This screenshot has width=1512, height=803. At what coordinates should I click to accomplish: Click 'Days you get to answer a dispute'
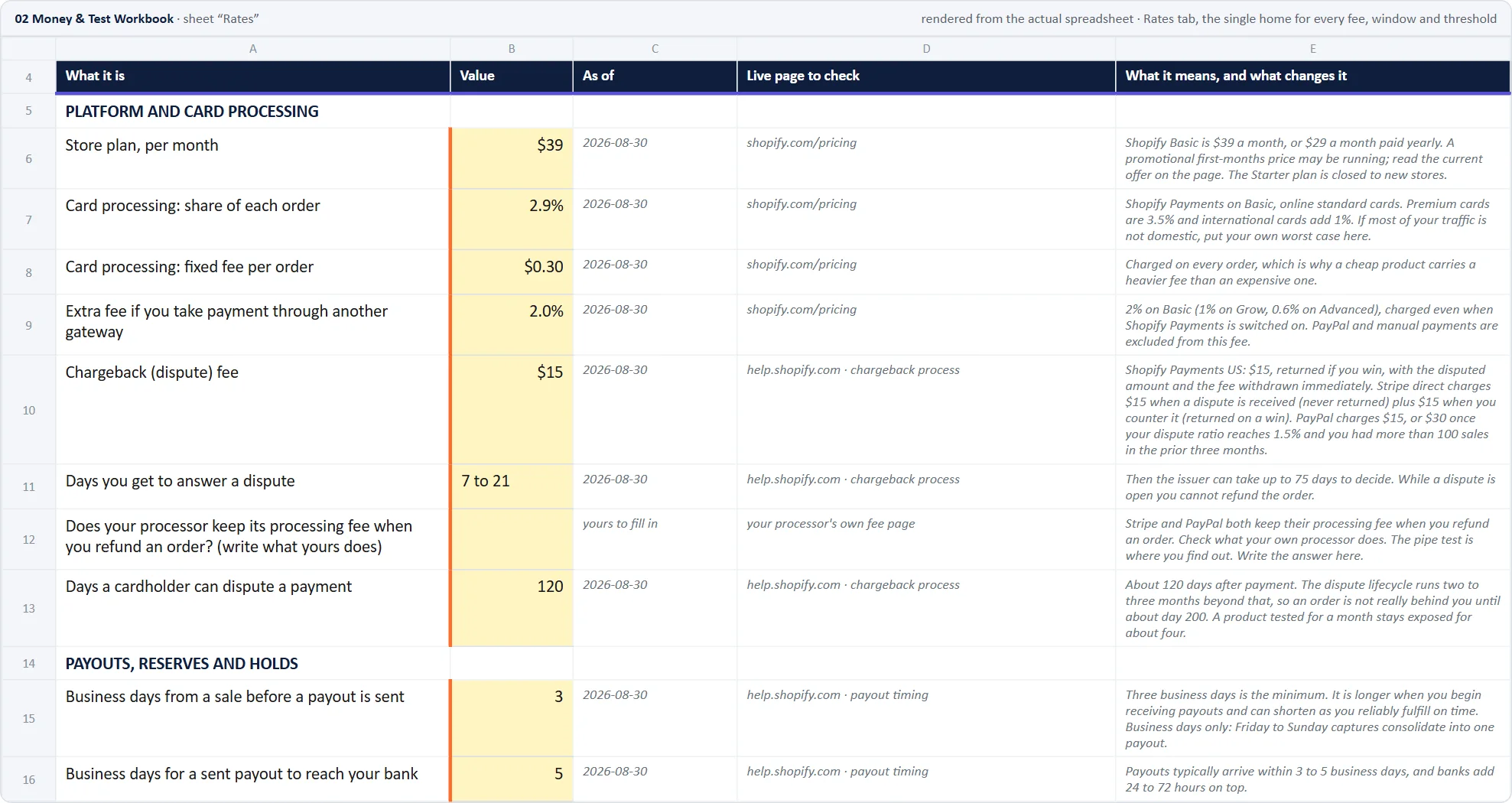tap(180, 481)
